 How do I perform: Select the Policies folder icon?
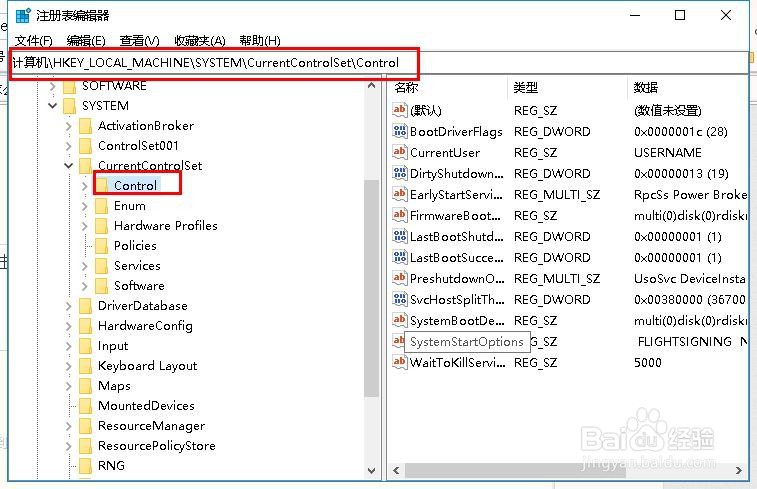pos(101,246)
